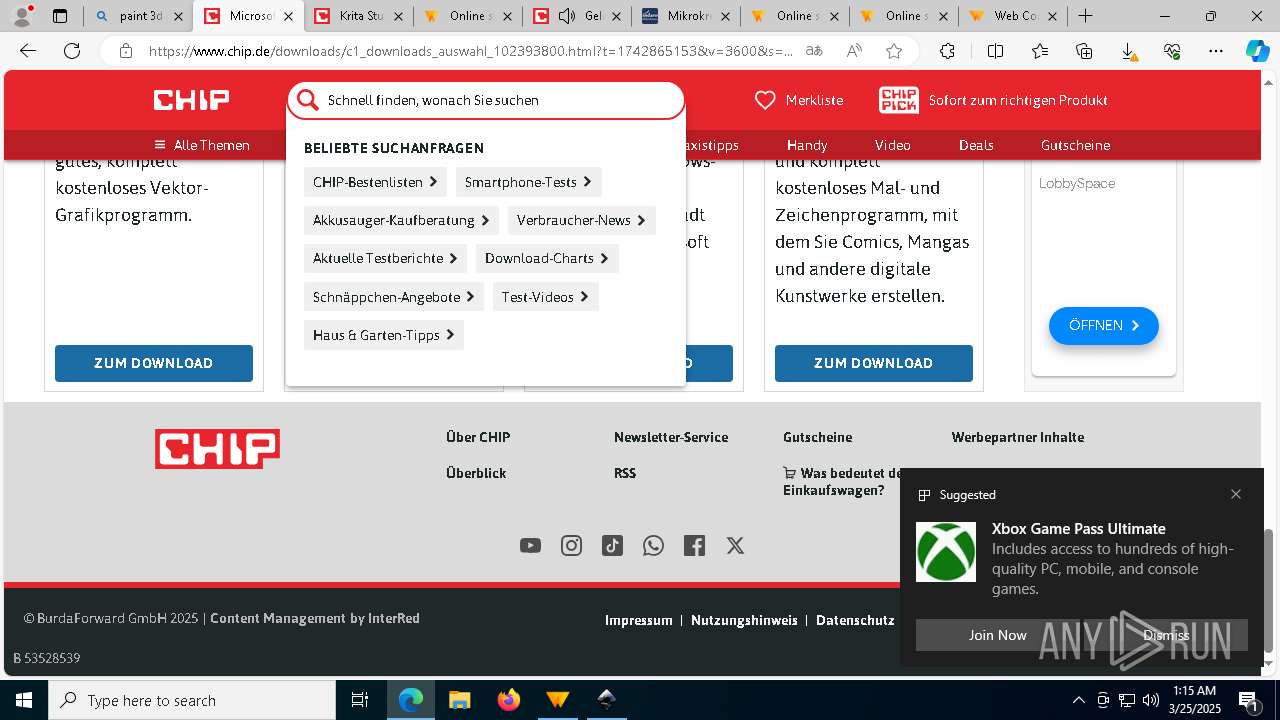This screenshot has width=1280, height=720.
Task: Open CHIP-Bestenlisten suggestion
Action: (x=375, y=182)
